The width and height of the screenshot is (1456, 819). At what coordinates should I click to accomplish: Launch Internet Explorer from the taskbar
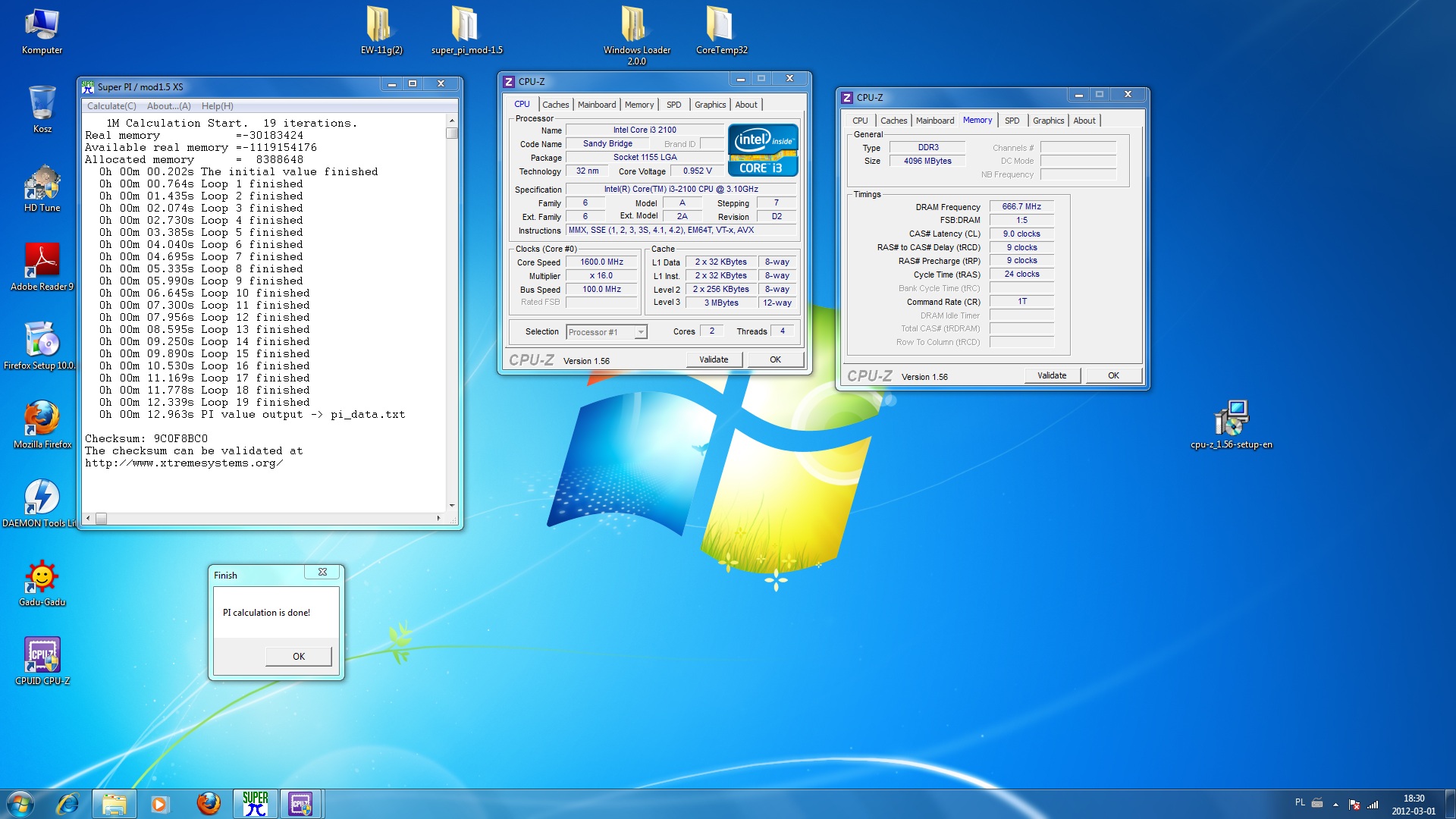[x=68, y=804]
